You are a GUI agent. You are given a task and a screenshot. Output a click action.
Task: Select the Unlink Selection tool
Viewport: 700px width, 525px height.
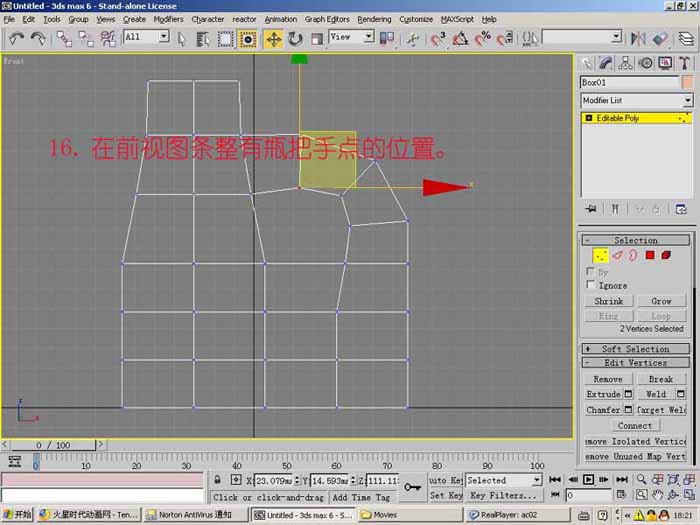(86, 39)
